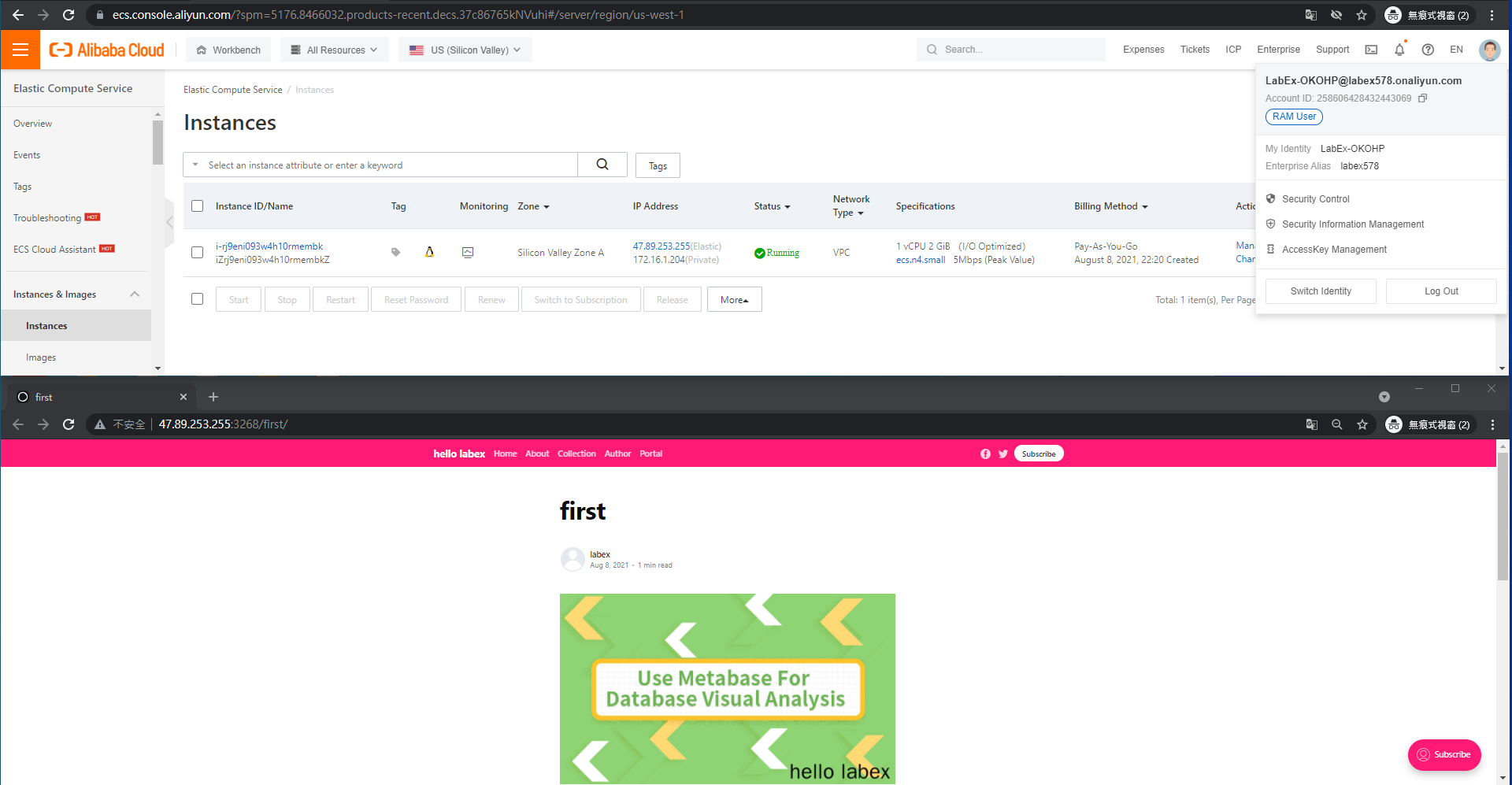Image resolution: width=1512 pixels, height=785 pixels.
Task: Toggle the select-all checkbox in table header
Action: [198, 206]
